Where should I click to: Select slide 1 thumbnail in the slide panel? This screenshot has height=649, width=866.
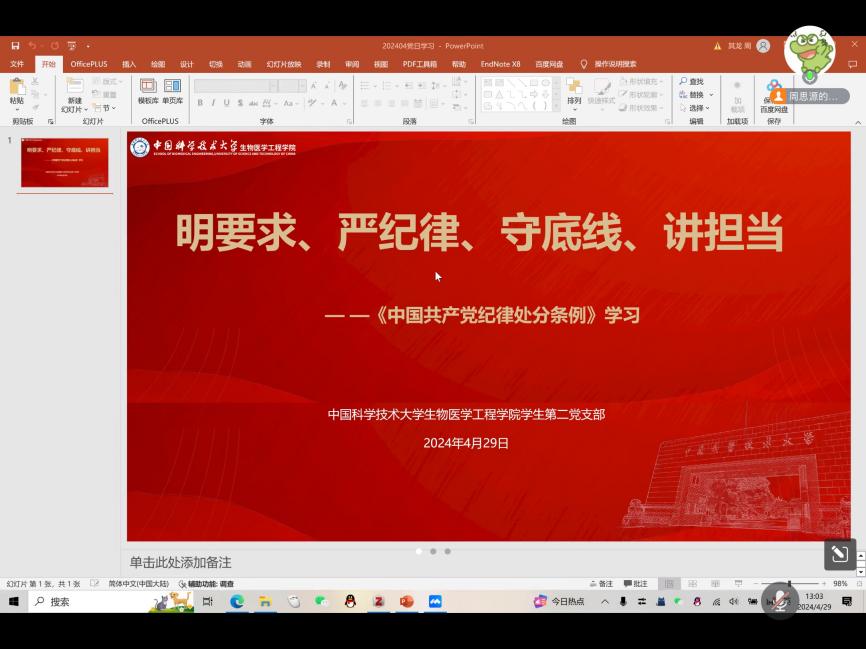65,162
